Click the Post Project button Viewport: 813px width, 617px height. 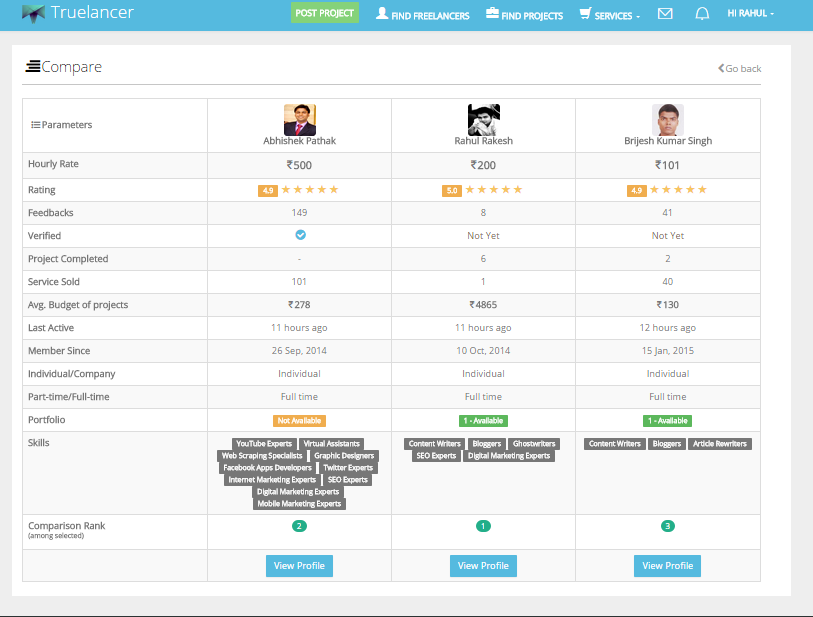[x=324, y=14]
